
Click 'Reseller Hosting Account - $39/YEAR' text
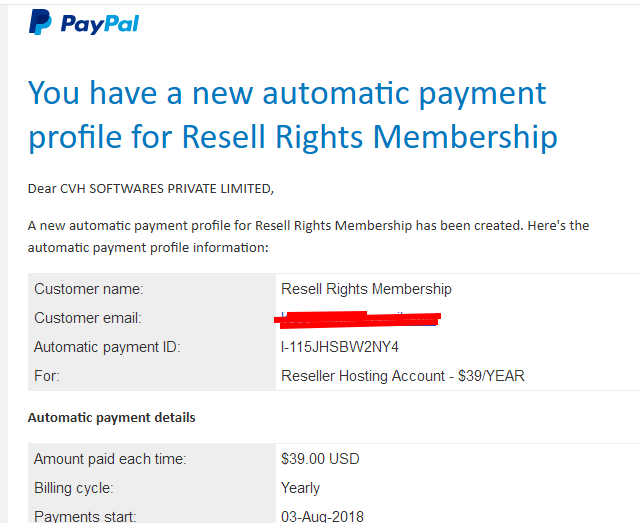403,376
